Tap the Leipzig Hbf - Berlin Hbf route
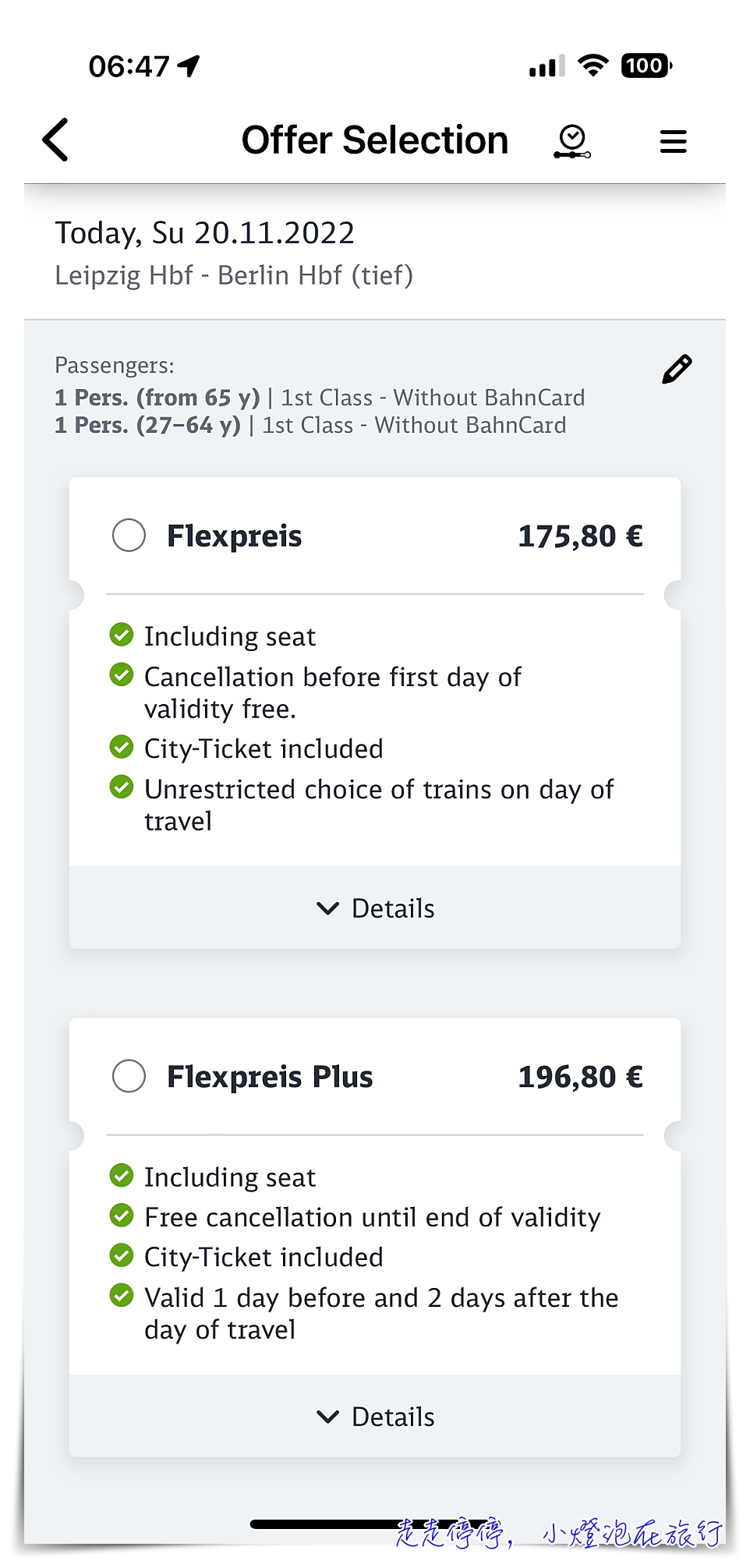 coord(234,275)
